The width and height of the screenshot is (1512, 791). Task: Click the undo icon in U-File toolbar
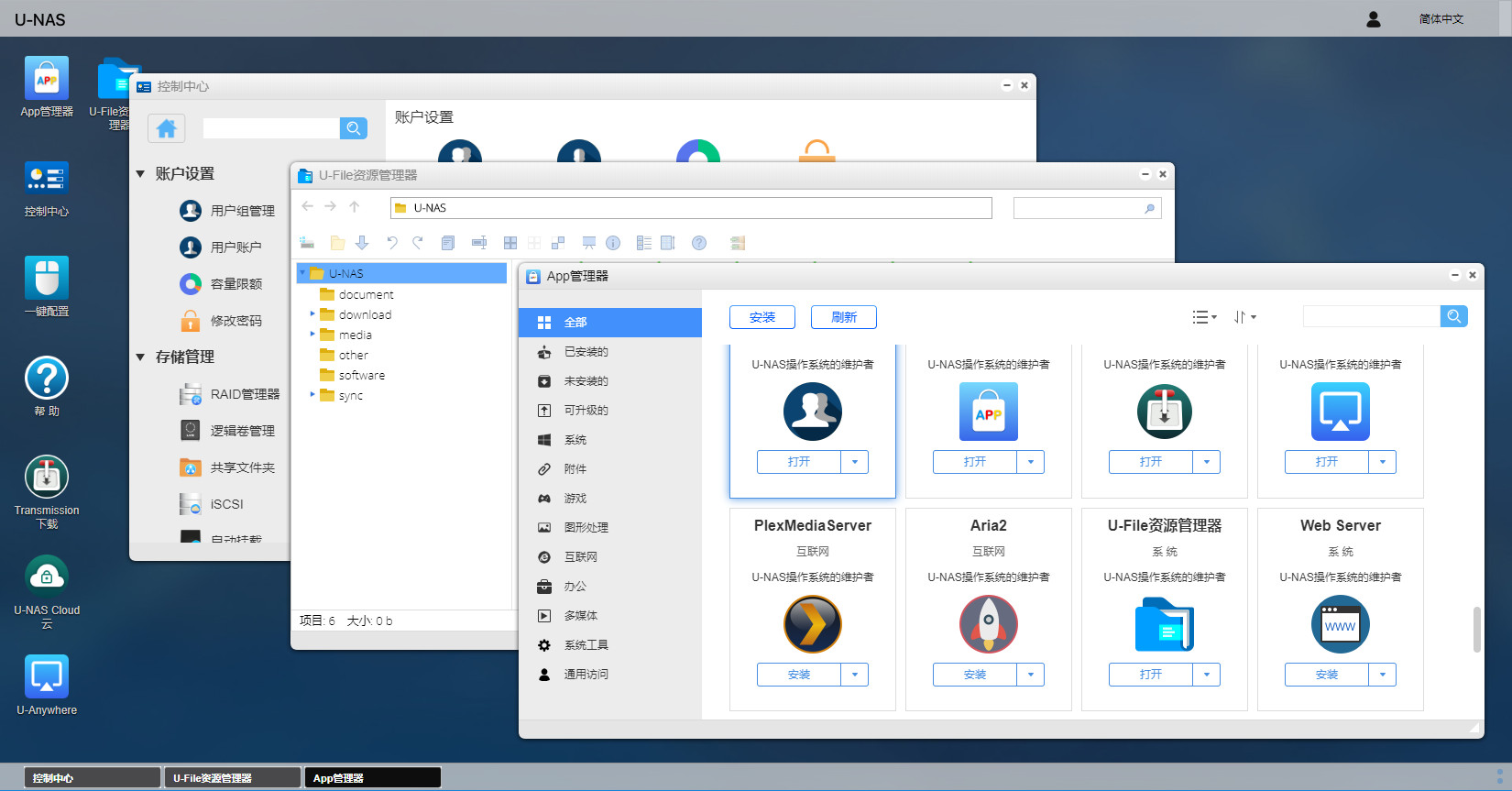[392, 243]
